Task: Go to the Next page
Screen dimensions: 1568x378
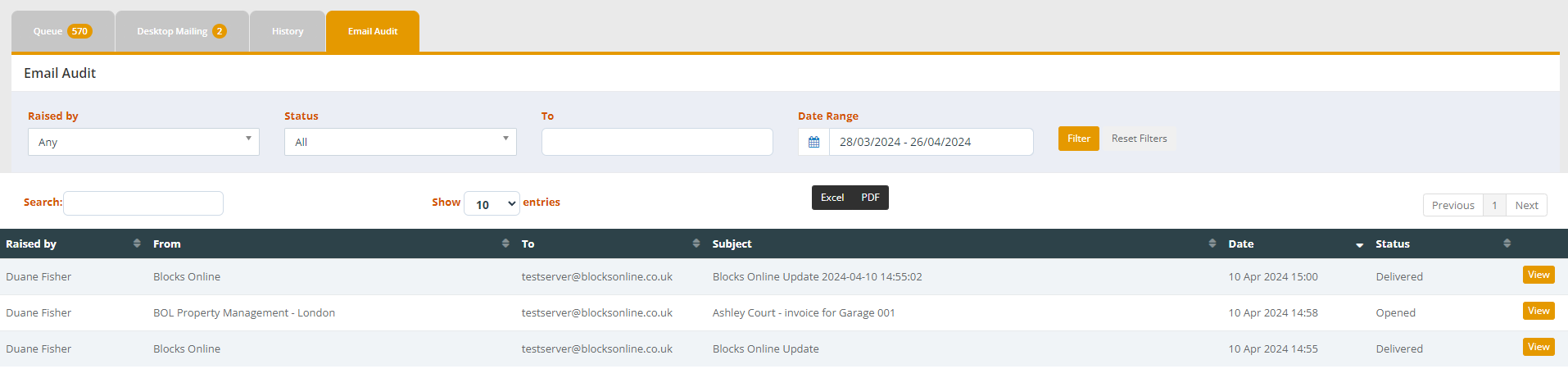Action: click(x=1526, y=205)
